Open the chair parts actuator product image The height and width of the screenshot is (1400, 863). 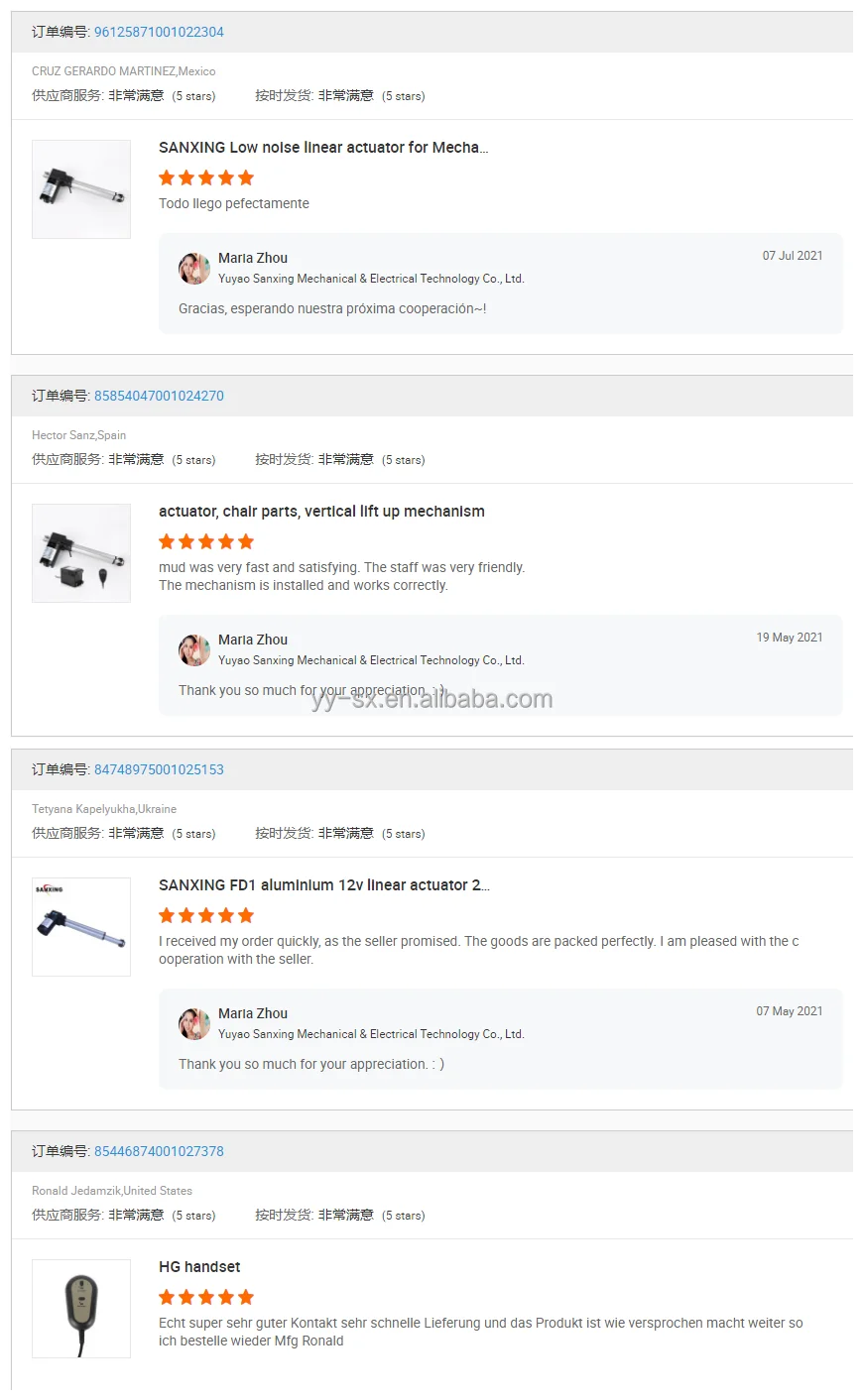pyautogui.click(x=81, y=553)
